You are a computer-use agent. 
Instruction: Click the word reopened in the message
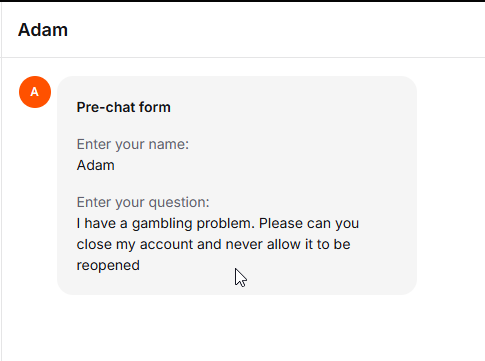pyautogui.click(x=108, y=266)
